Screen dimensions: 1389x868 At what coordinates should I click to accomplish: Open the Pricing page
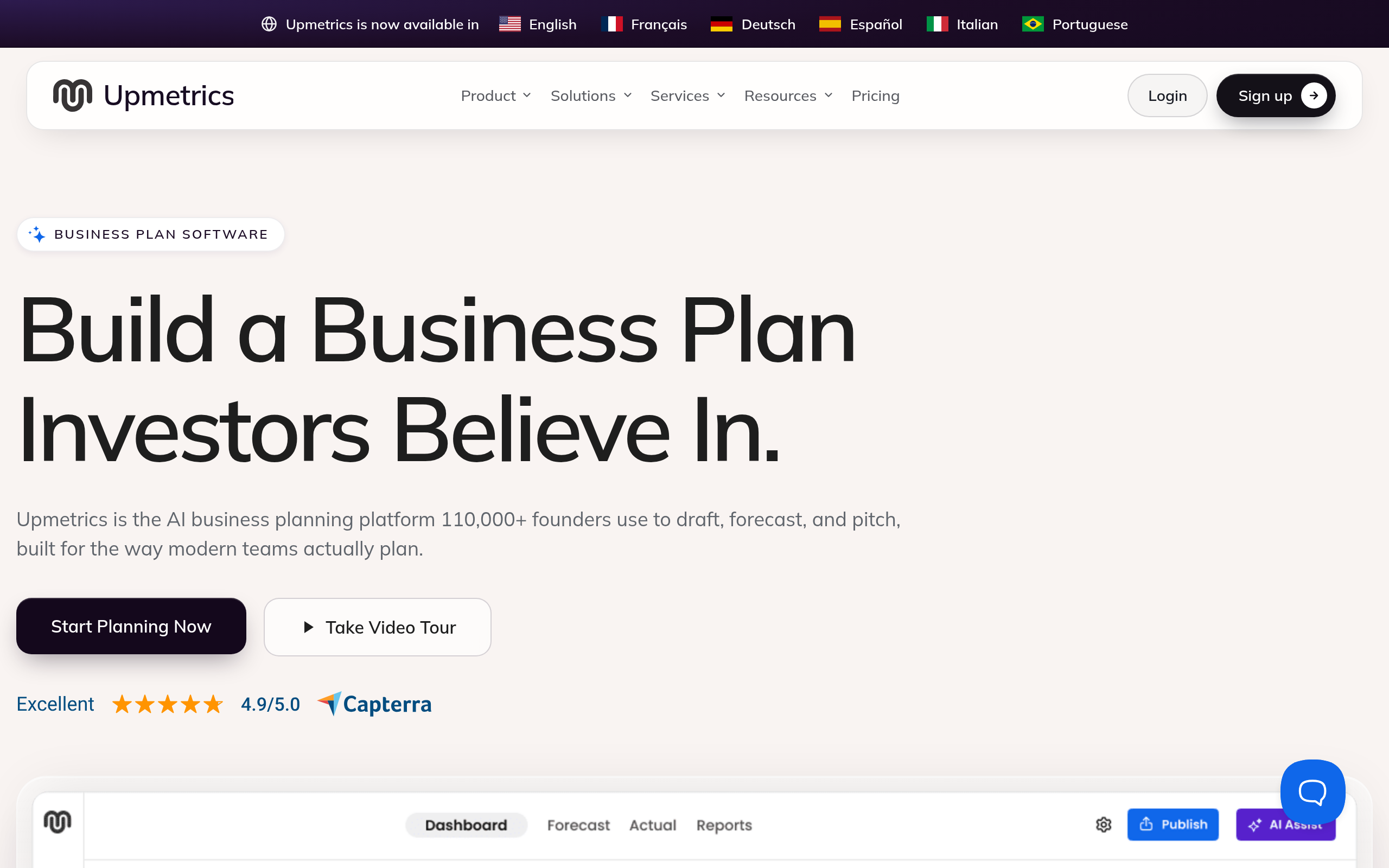(875, 96)
